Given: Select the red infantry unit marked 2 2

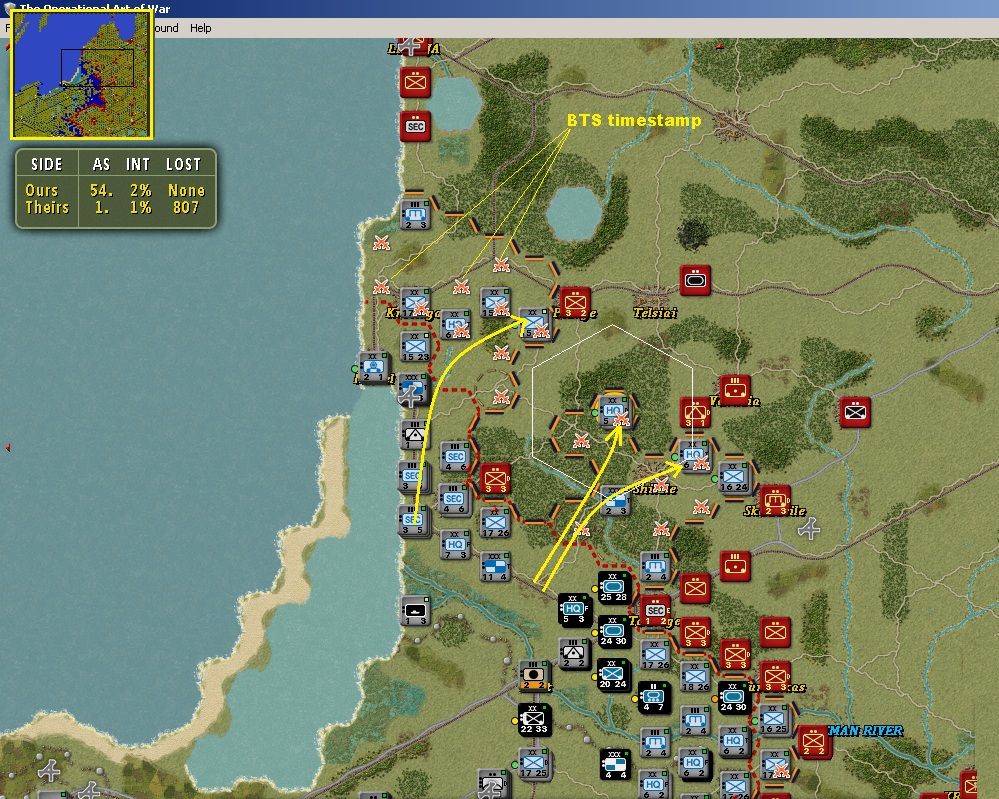Looking at the screenshot, I should click(814, 740).
